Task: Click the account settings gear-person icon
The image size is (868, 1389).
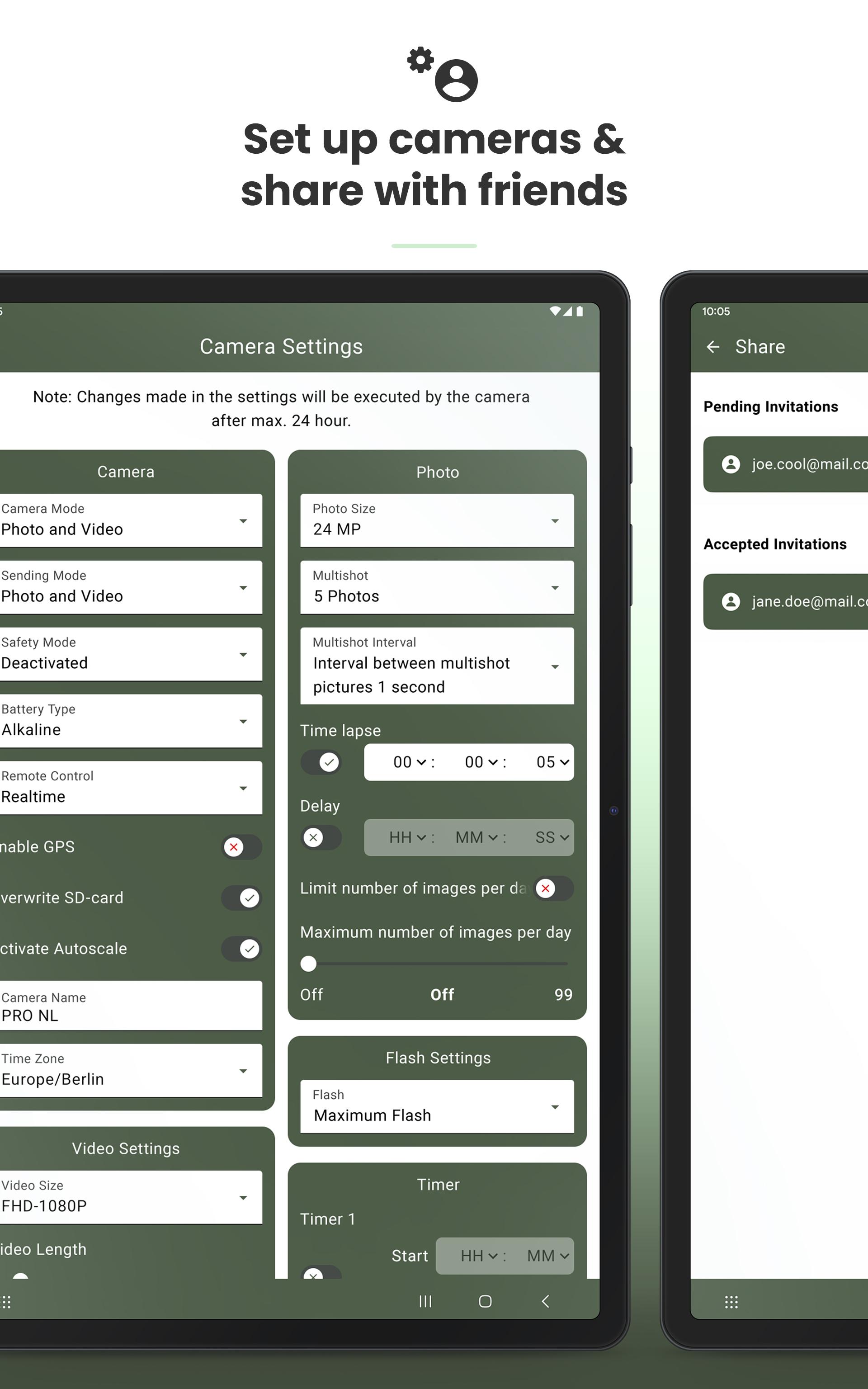Action: 443,74
